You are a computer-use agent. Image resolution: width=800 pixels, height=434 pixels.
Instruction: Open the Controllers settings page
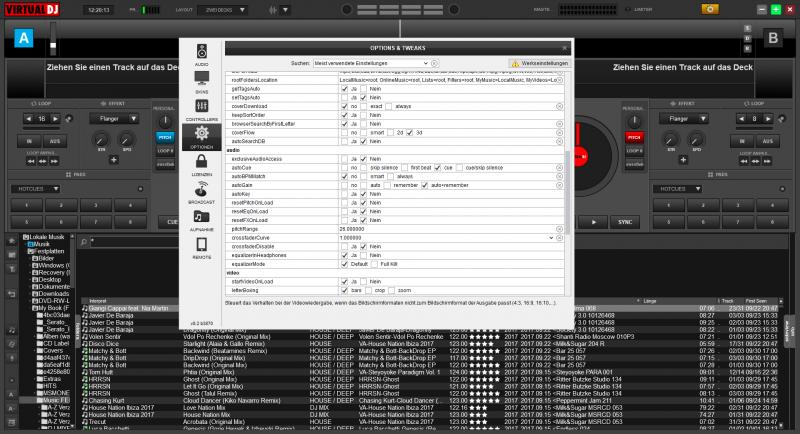[202, 110]
